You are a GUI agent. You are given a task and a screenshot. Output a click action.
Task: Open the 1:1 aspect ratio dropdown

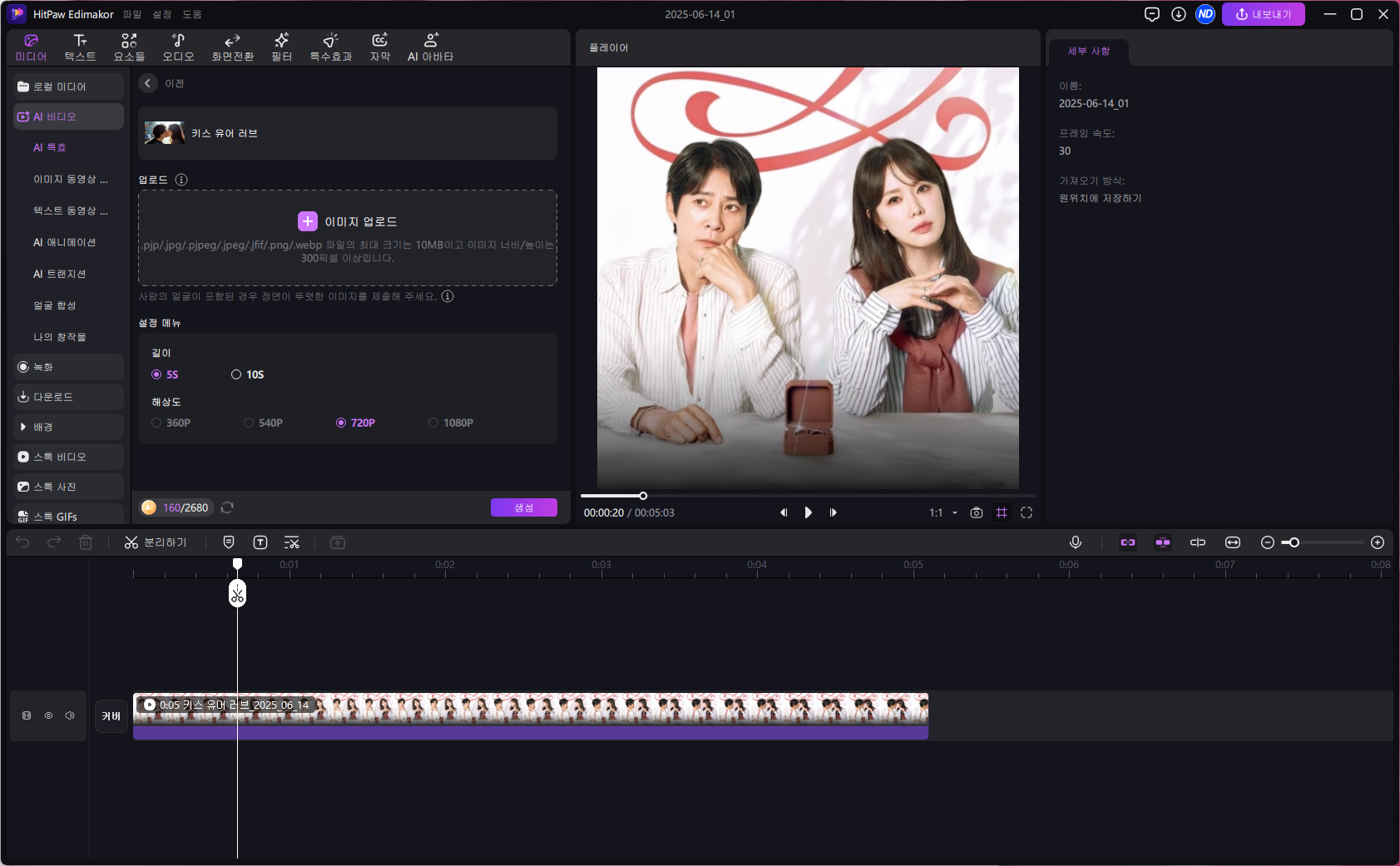[x=943, y=512]
